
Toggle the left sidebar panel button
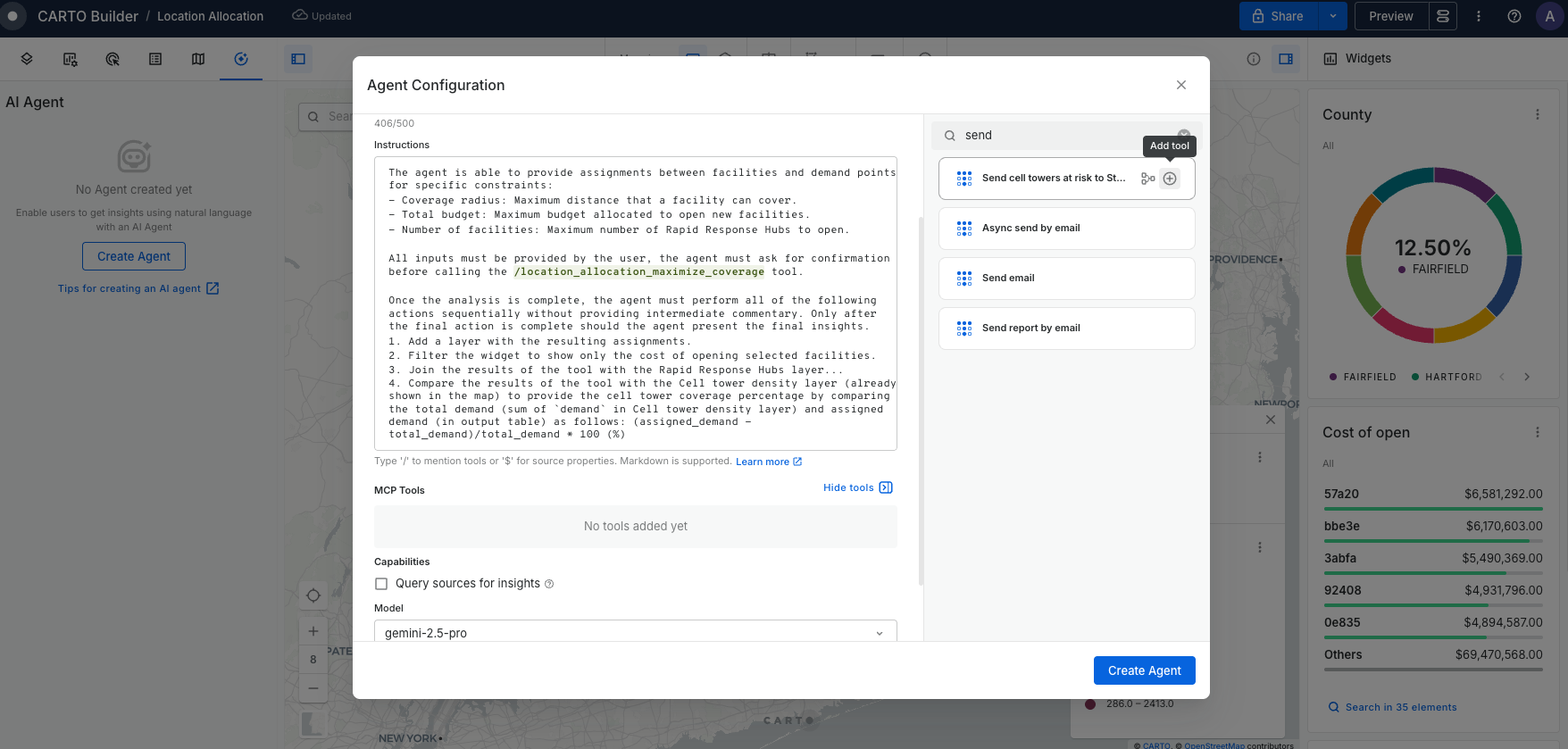[x=298, y=59]
